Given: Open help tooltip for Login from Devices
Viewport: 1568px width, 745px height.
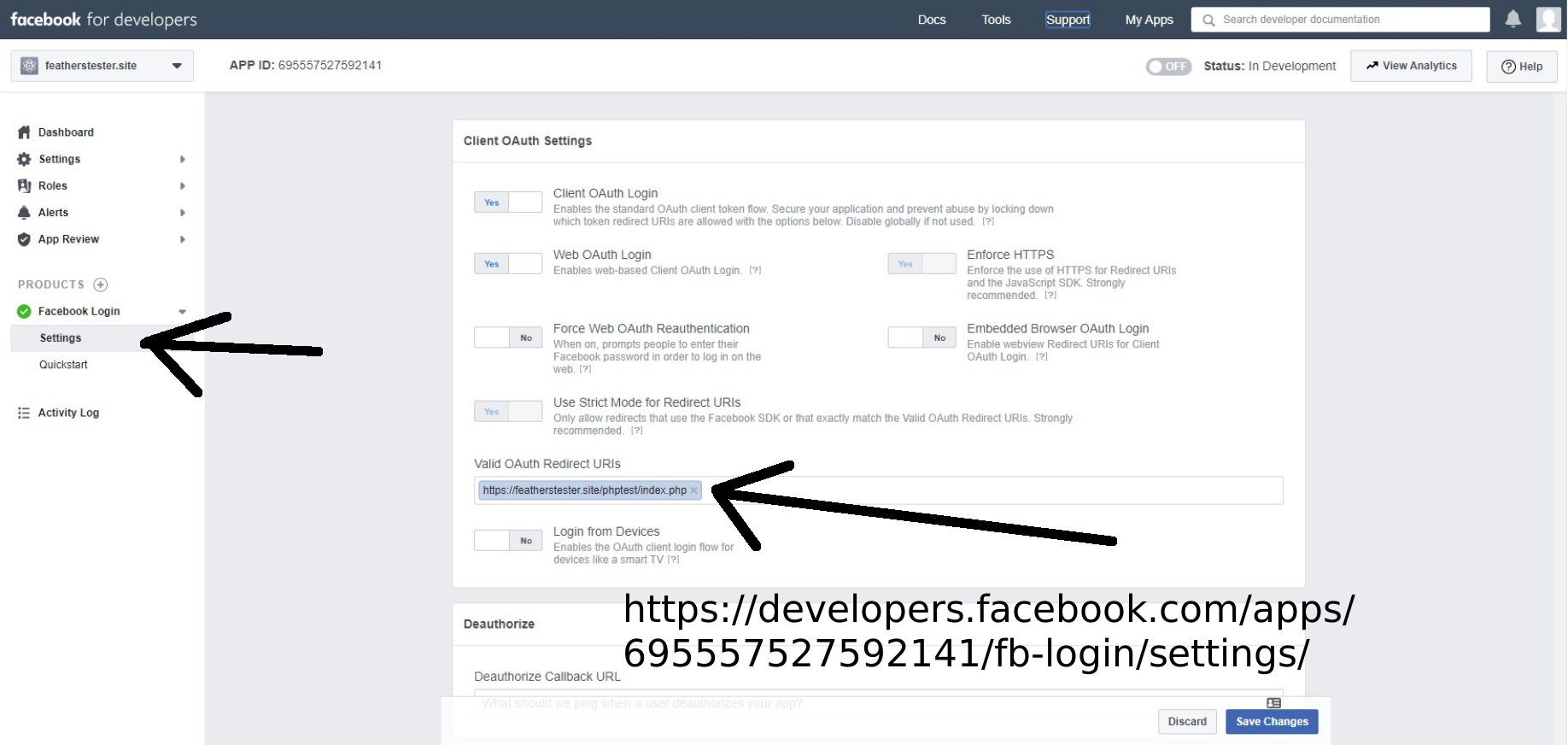Looking at the screenshot, I should pos(673,560).
